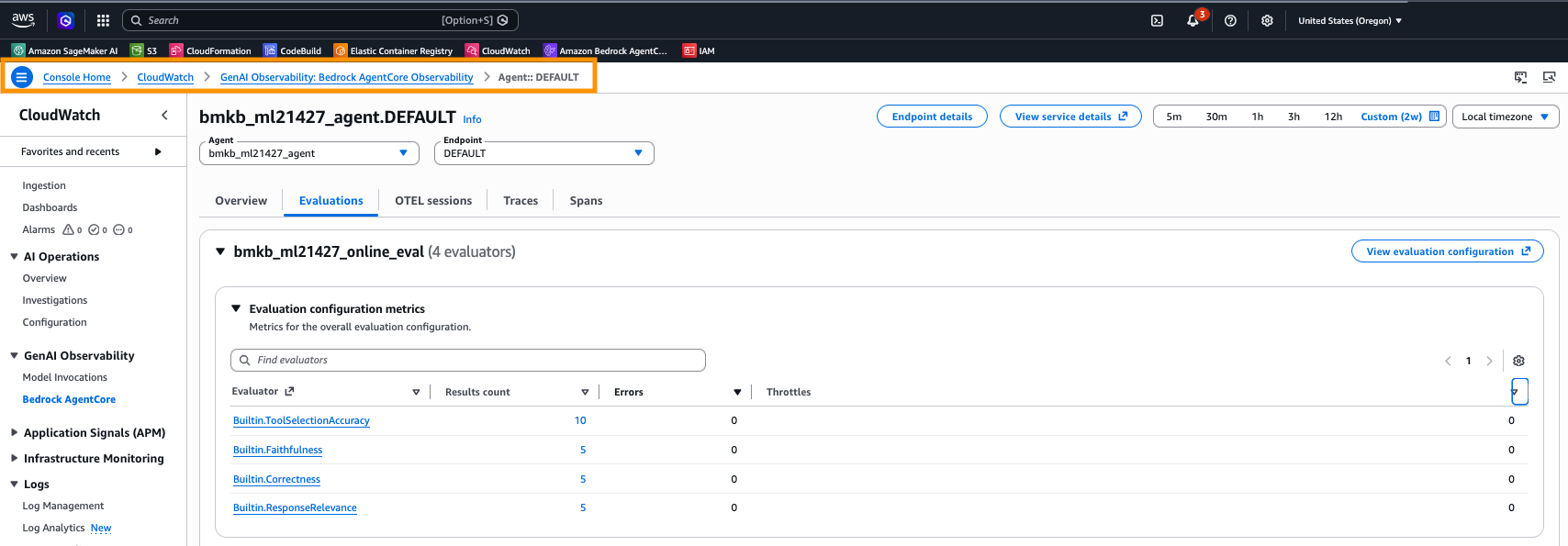Open the IAM favorite shortcut

pos(699,50)
